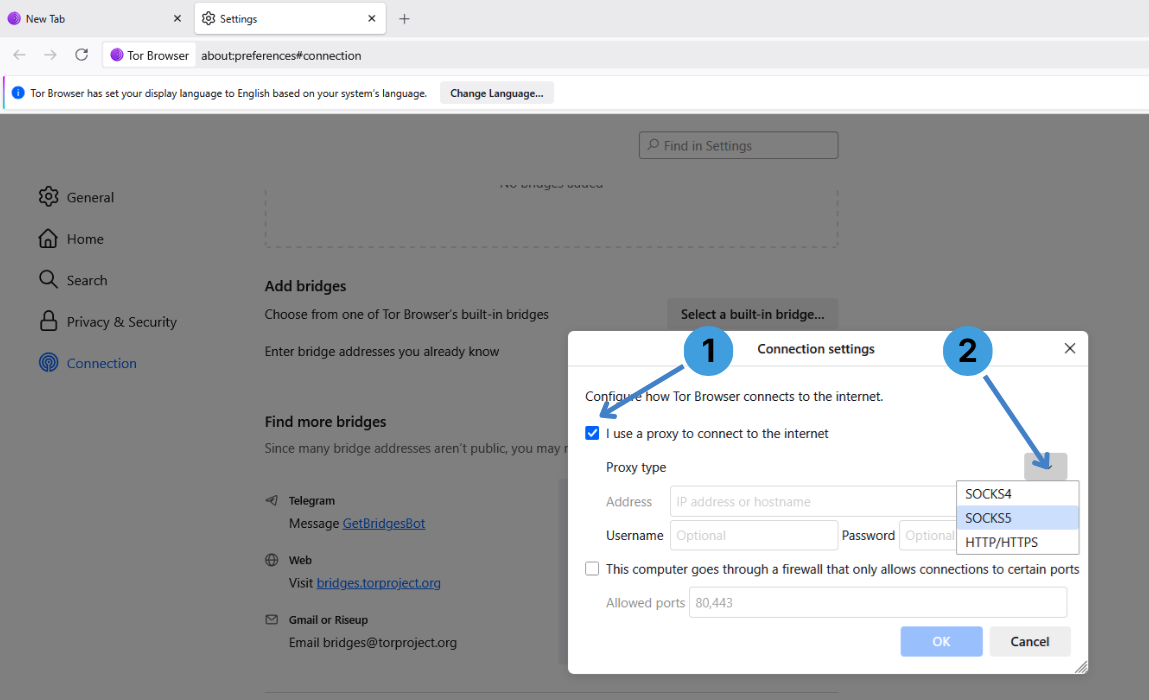Image resolution: width=1149 pixels, height=700 pixels.
Task: Select the Settings tab
Action: 289,18
